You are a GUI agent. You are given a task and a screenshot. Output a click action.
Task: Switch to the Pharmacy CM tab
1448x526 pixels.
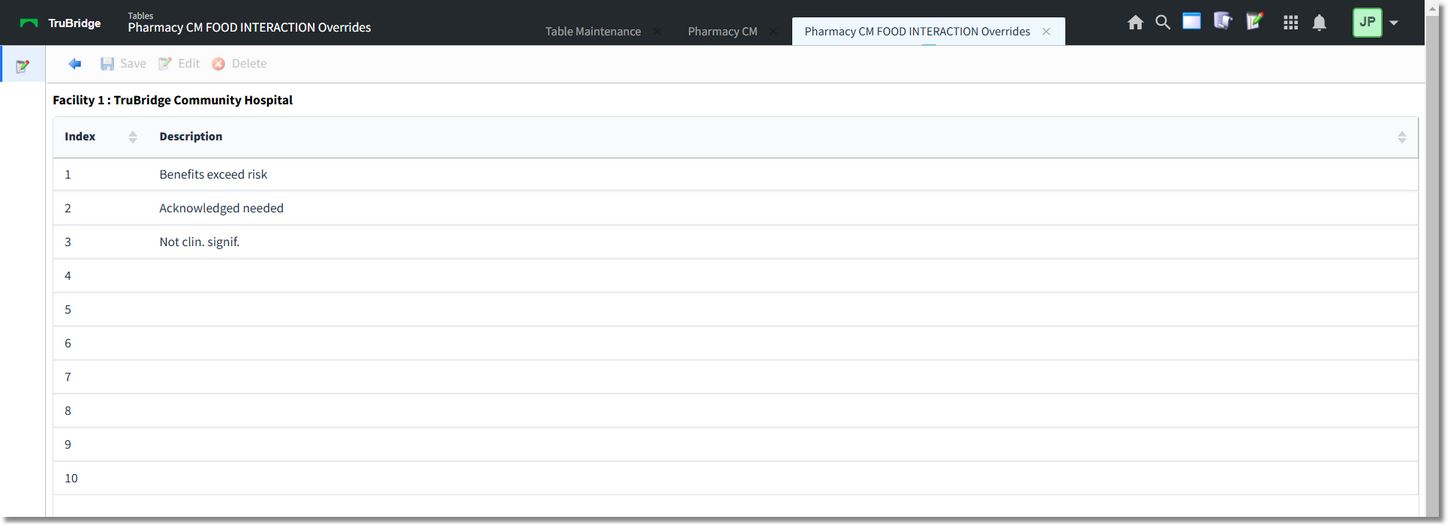click(x=722, y=32)
